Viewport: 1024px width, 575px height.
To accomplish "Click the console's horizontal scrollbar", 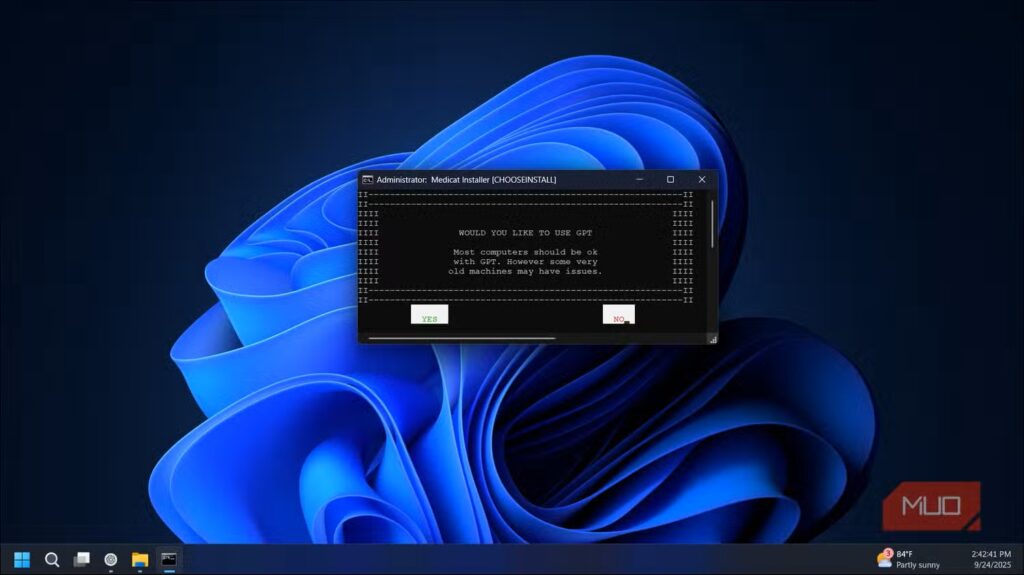I will 461,338.
